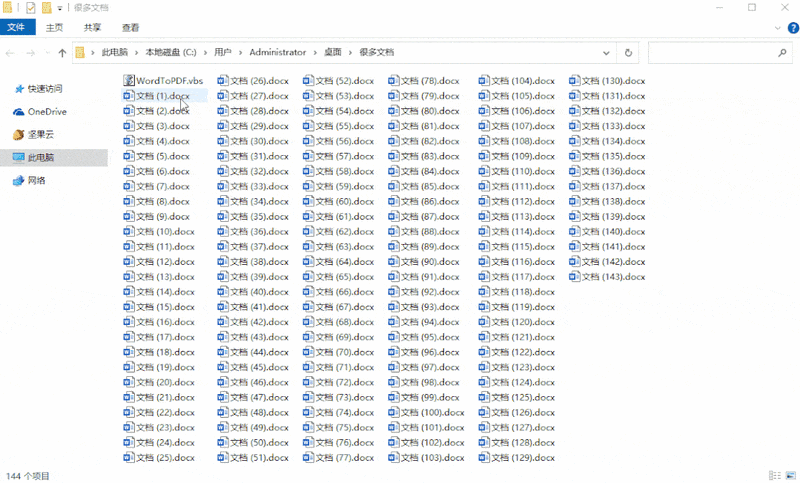Viewport: 800px width, 483px height.
Task: Open the 共享 ribbon tab
Action: click(92, 28)
